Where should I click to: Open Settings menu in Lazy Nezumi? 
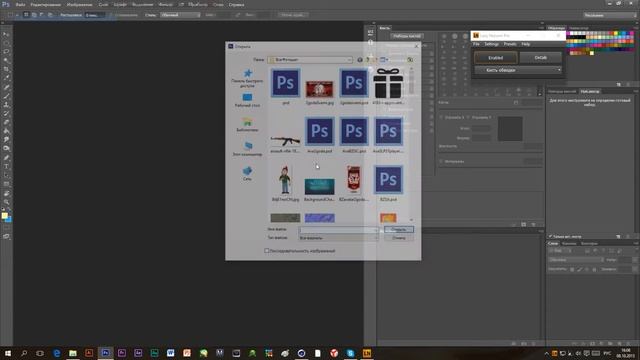(x=491, y=44)
